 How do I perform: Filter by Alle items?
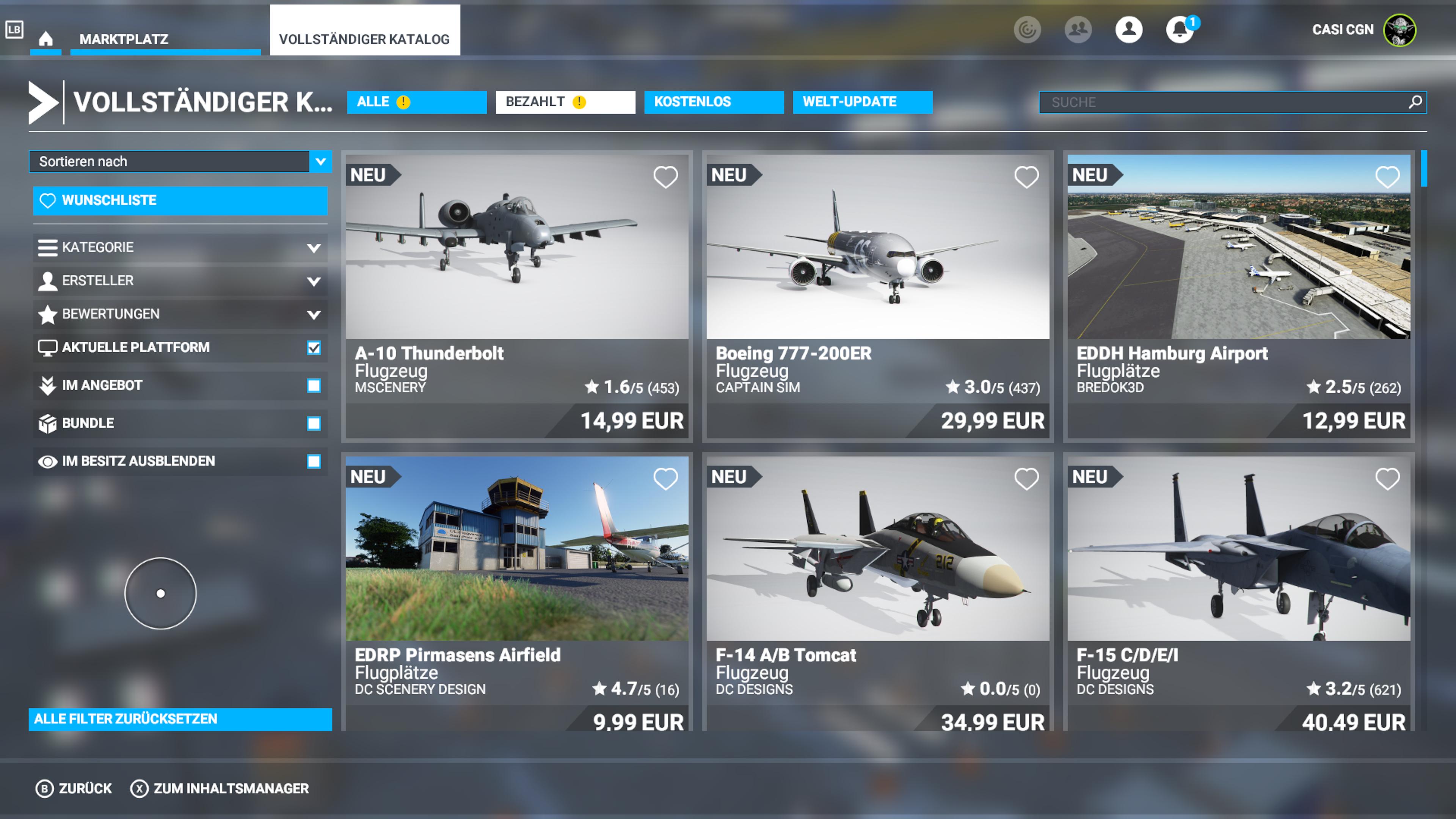coord(417,102)
